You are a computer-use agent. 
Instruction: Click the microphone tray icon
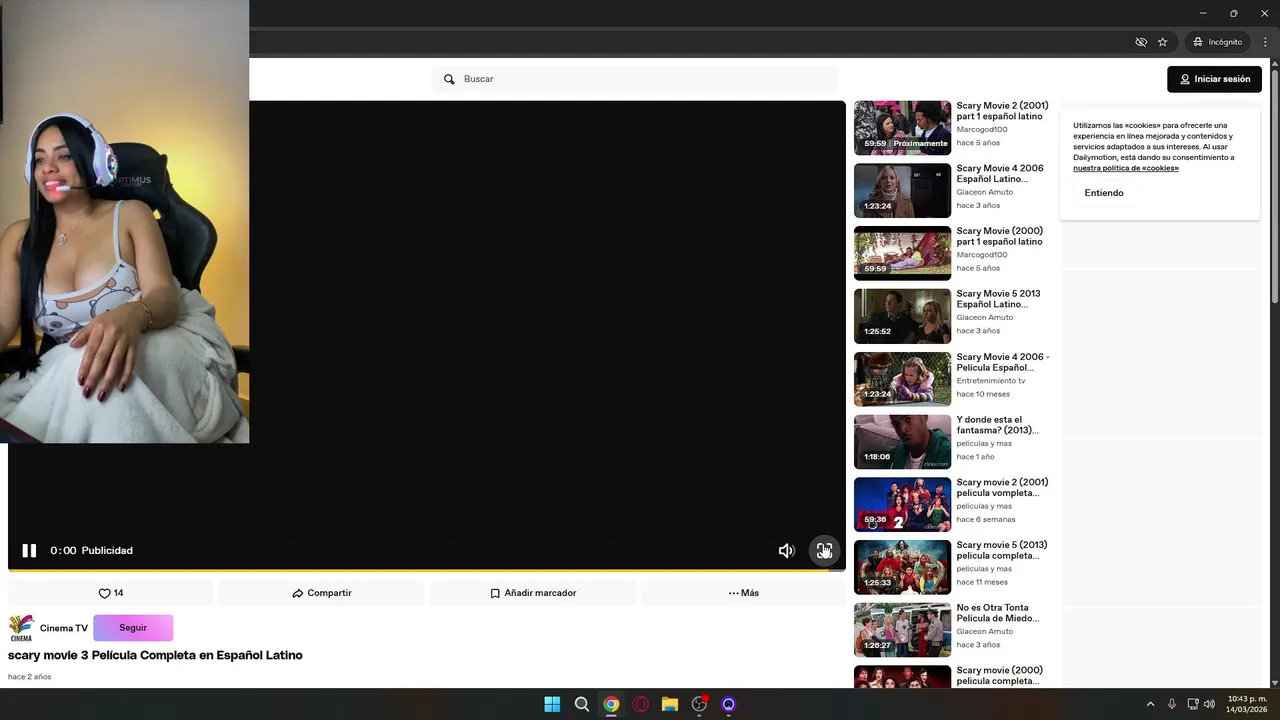point(1172,704)
